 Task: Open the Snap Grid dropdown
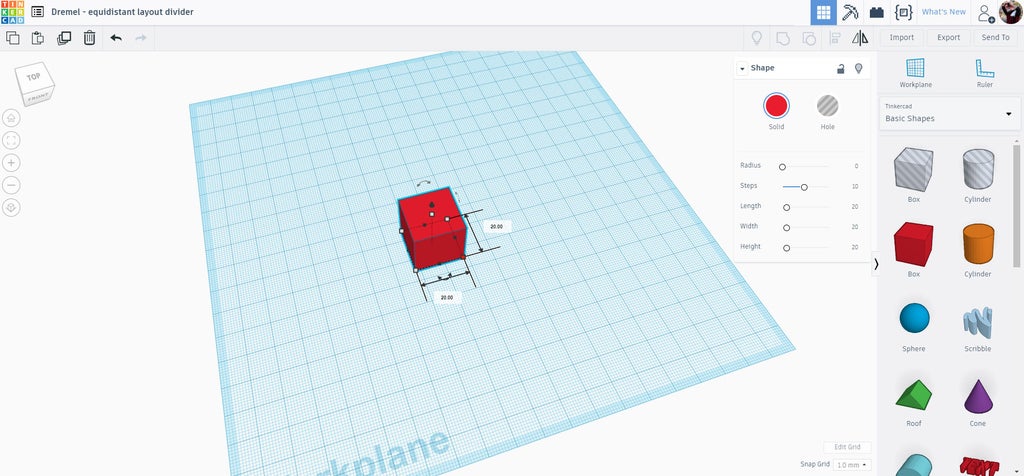click(x=853, y=465)
